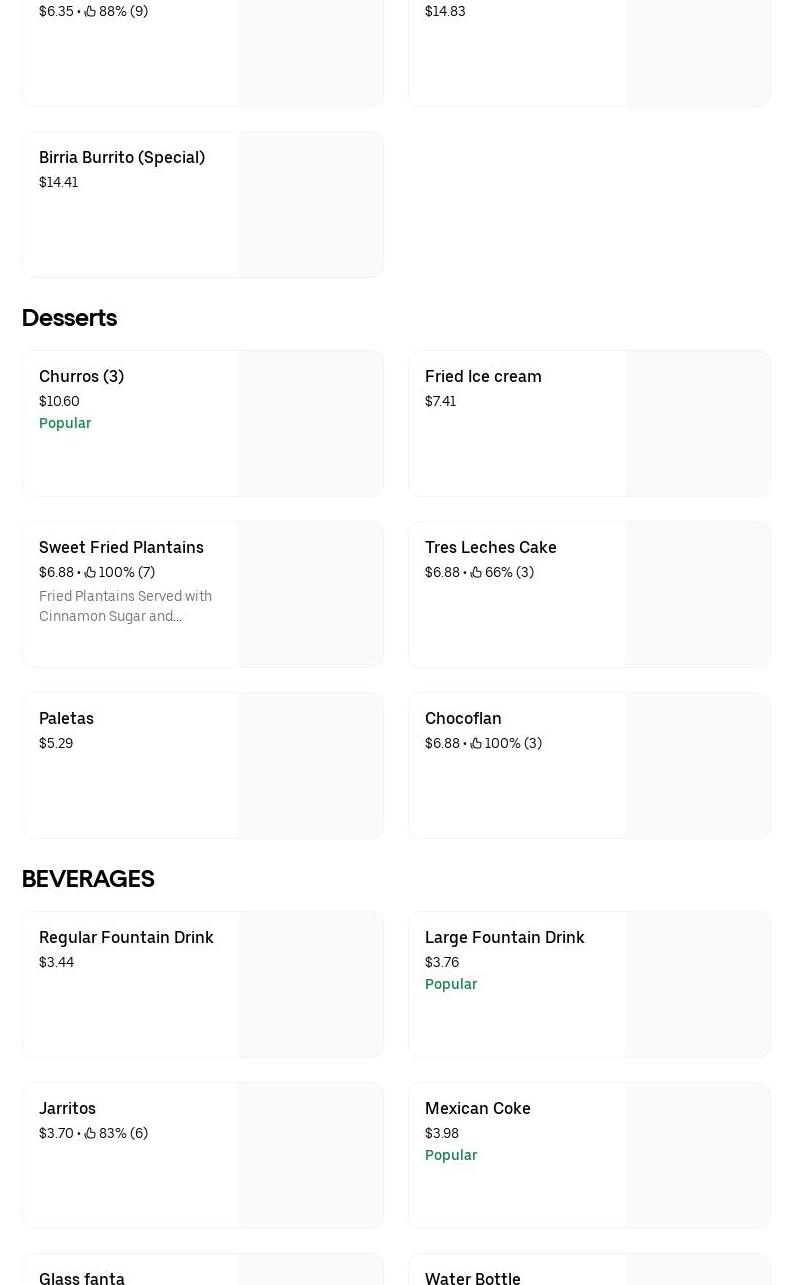804x1285 pixels.
Task: Click the Churros (3) image placeholder
Action: tap(310, 423)
